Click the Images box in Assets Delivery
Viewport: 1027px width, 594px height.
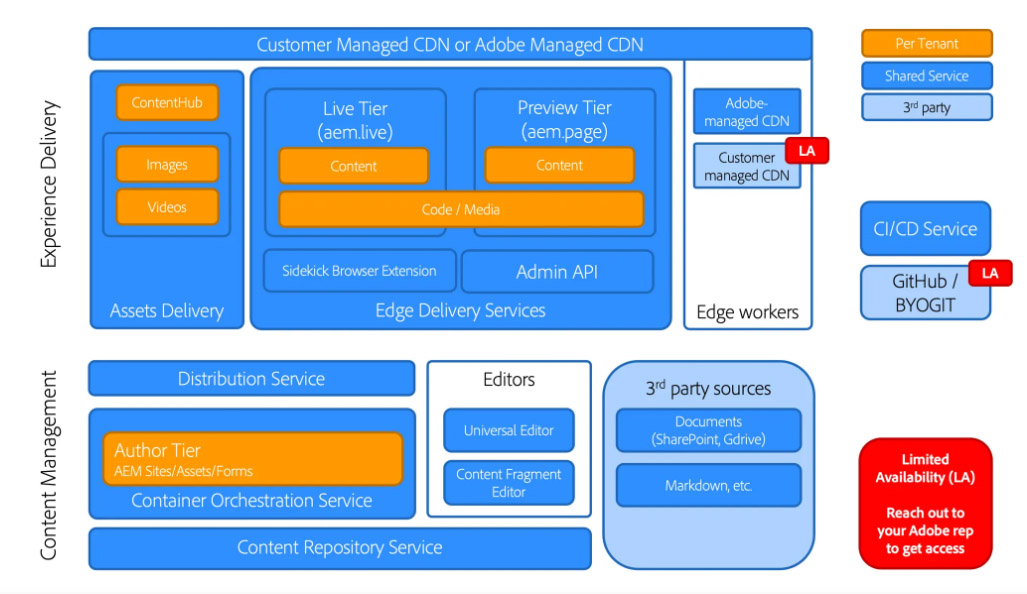[x=167, y=165]
